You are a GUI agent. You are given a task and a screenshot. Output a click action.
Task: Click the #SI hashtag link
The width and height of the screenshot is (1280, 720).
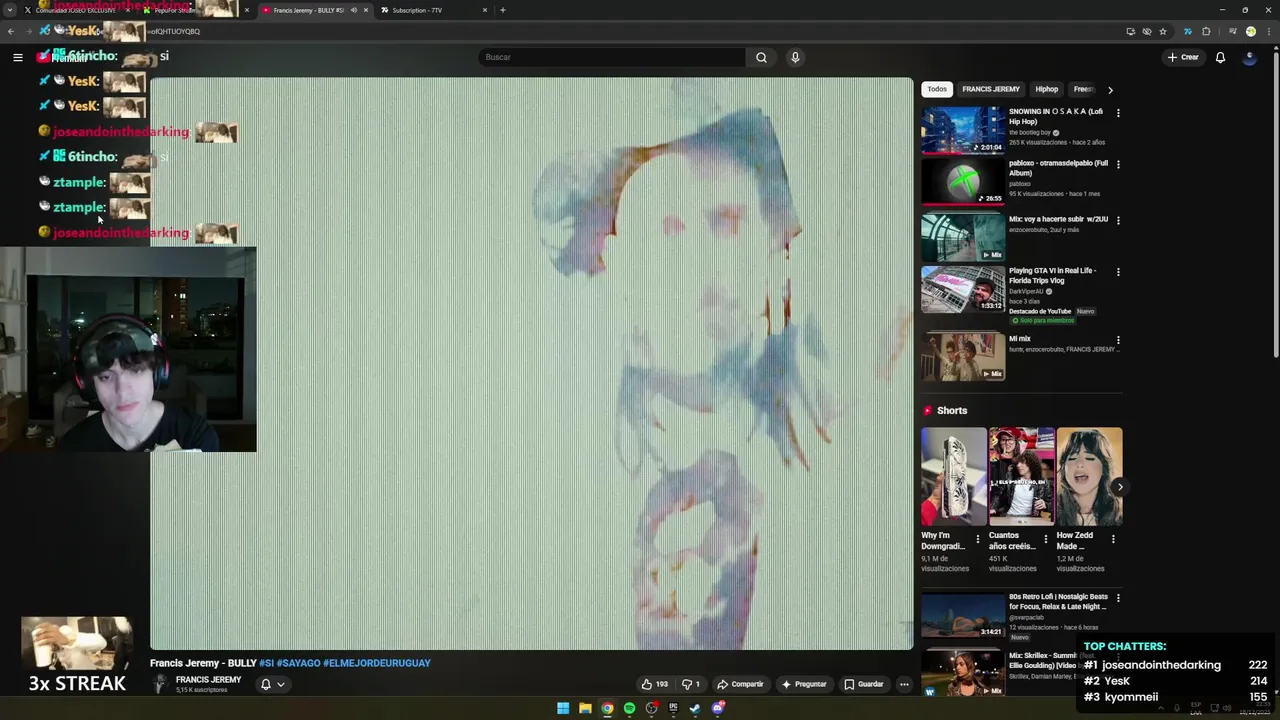click(266, 663)
